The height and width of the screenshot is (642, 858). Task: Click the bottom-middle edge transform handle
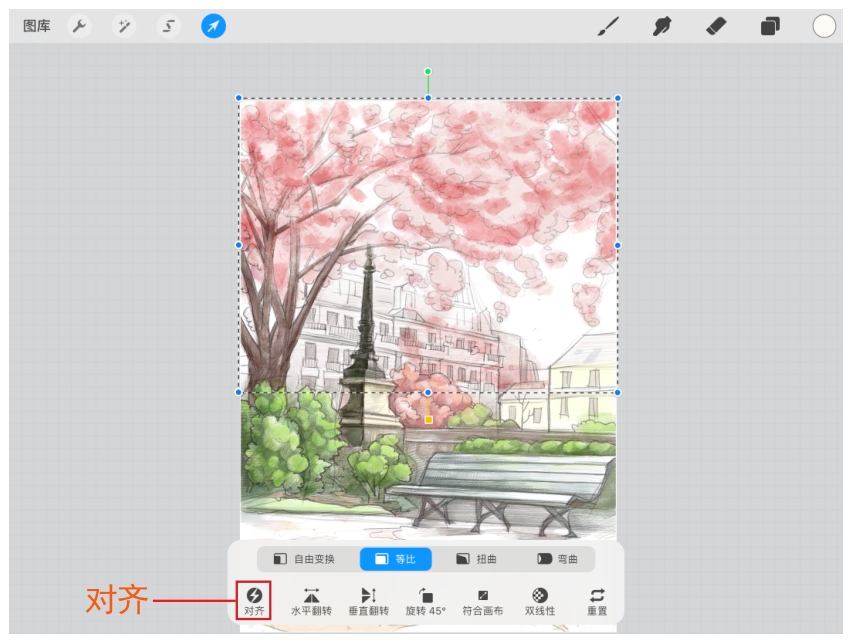click(x=428, y=392)
